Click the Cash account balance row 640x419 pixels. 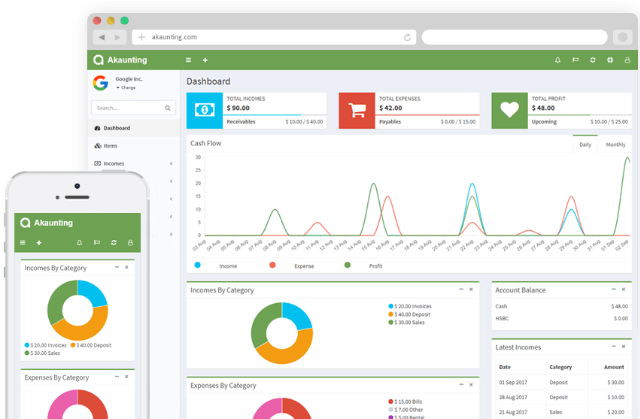562,306
